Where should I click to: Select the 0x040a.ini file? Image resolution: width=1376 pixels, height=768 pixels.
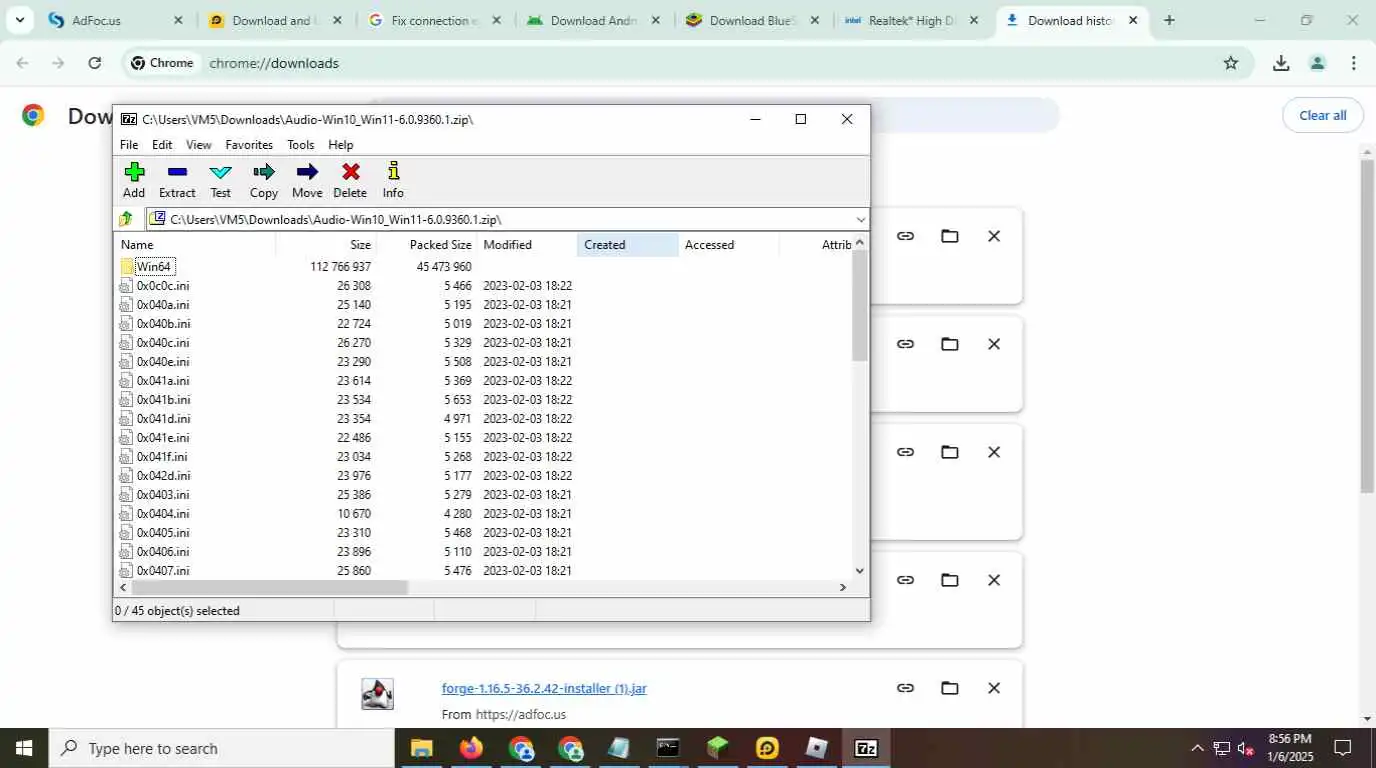(162, 304)
